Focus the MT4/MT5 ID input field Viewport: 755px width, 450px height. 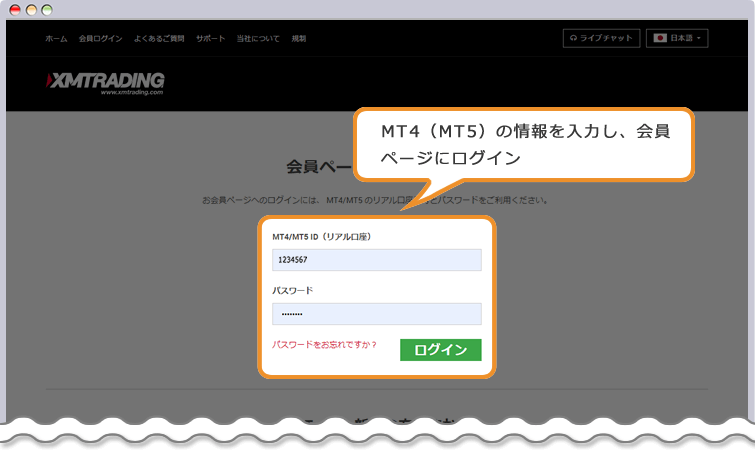coord(377,260)
